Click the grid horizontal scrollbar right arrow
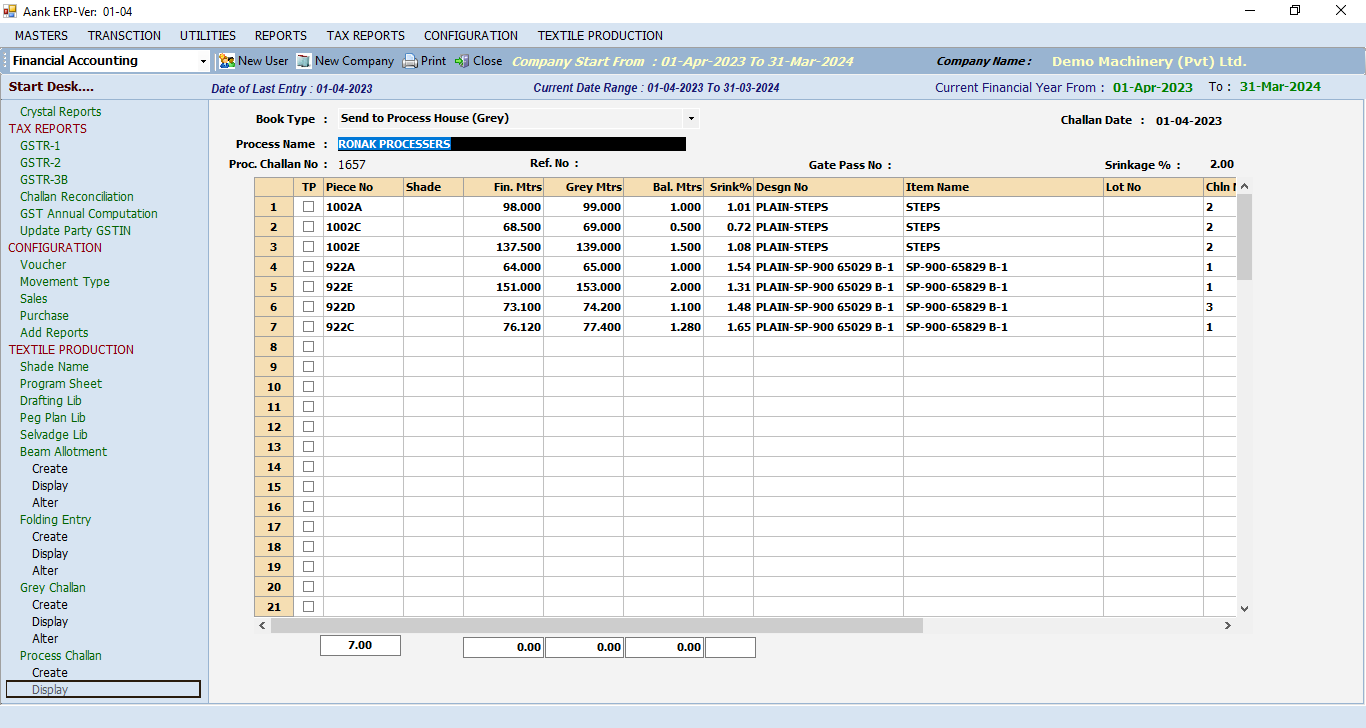This screenshot has height=728, width=1366. pos(1228,625)
